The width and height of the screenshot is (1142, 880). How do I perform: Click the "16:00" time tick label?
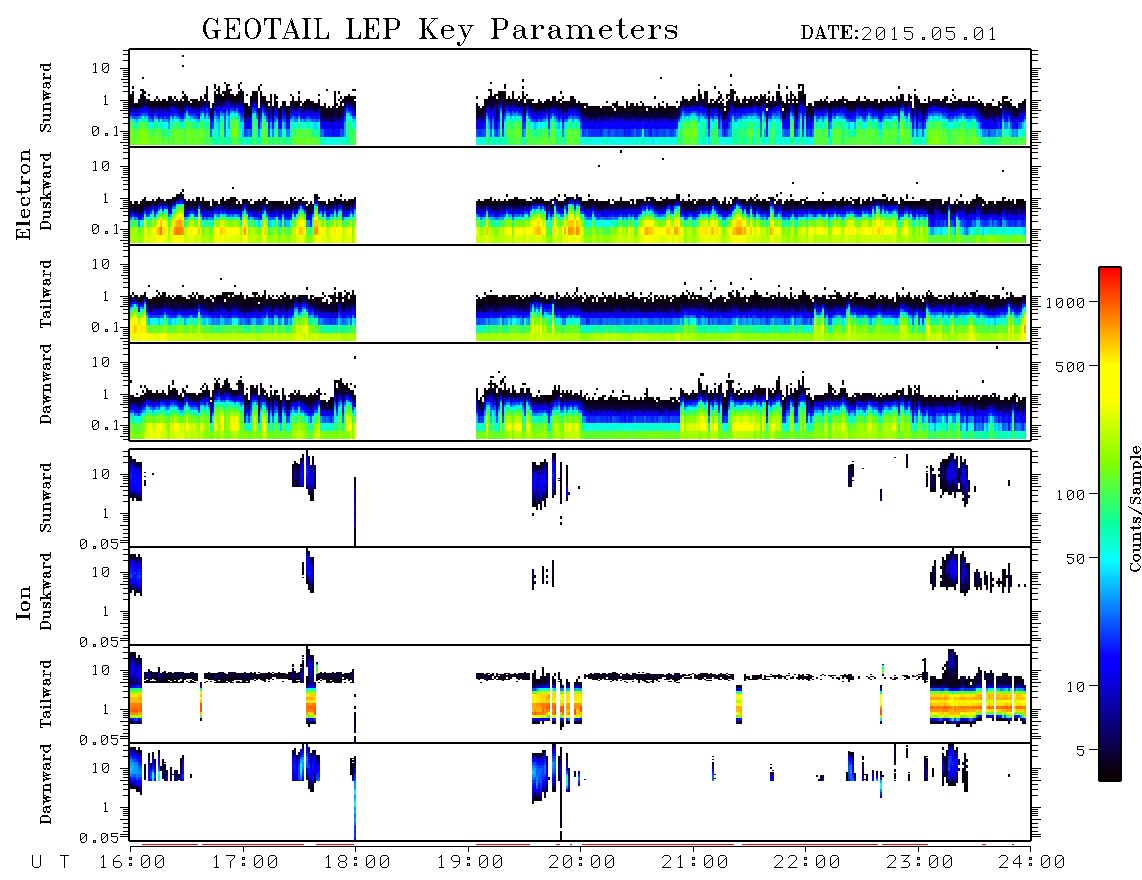click(133, 863)
